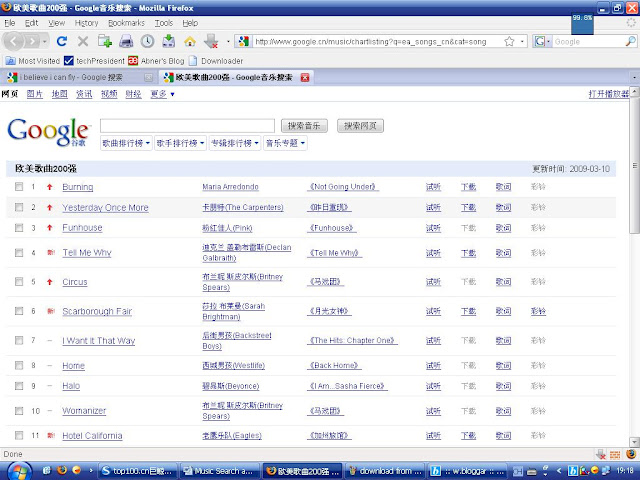Open the back/forward history dropdown arrow
This screenshot has width=640, height=480.
(x=44, y=41)
